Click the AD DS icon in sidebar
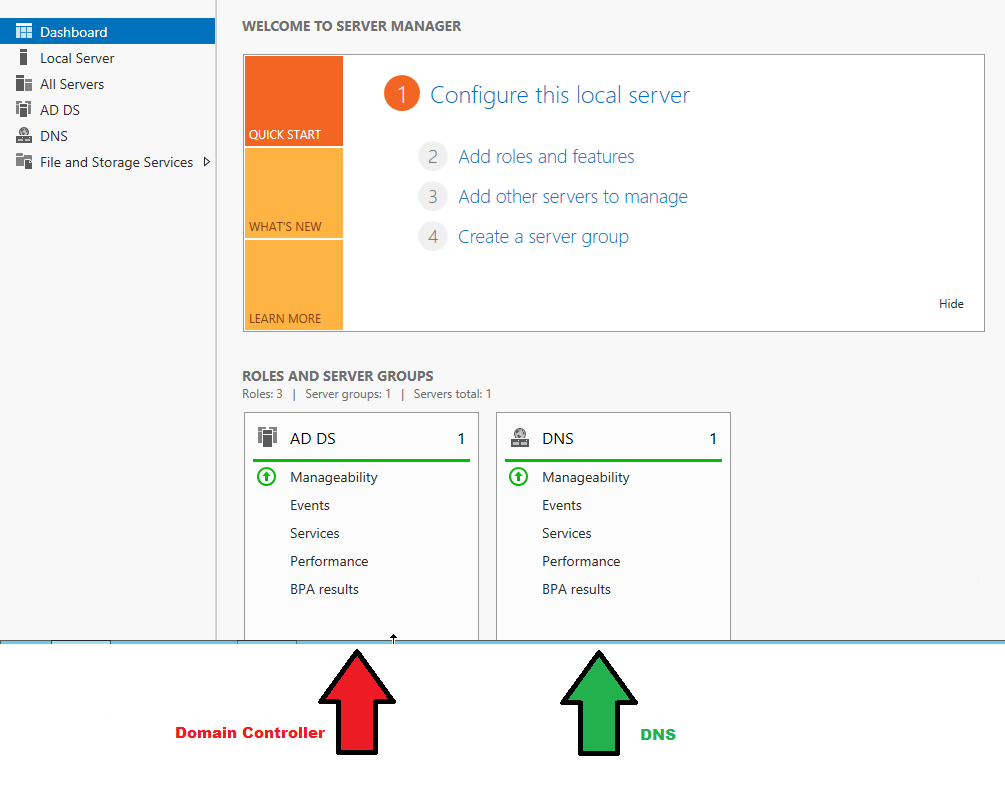1005x786 pixels. (24, 110)
